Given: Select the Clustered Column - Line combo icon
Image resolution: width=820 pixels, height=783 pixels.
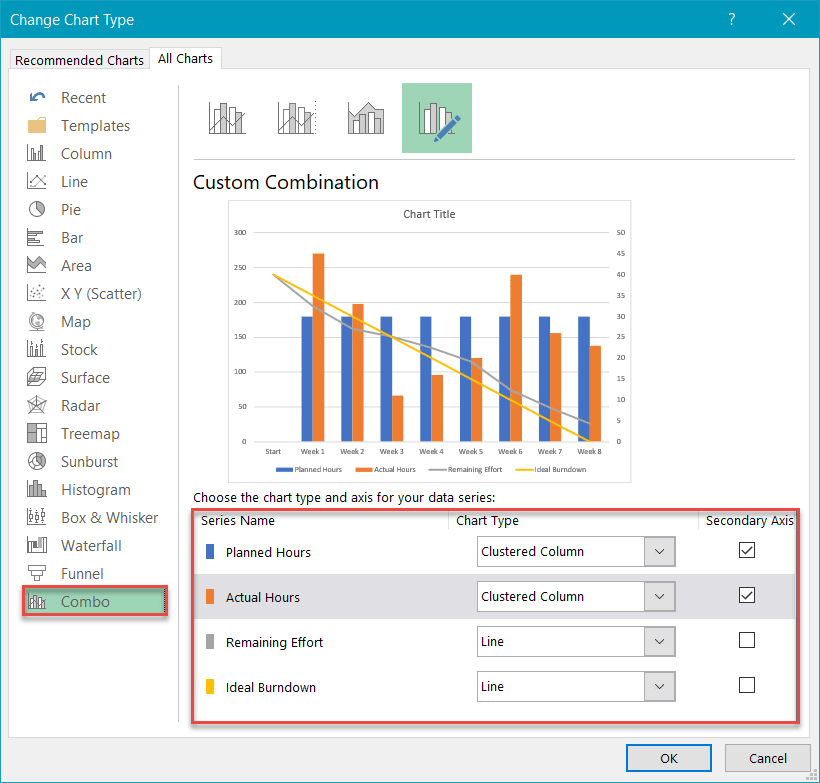Looking at the screenshot, I should point(227,118).
